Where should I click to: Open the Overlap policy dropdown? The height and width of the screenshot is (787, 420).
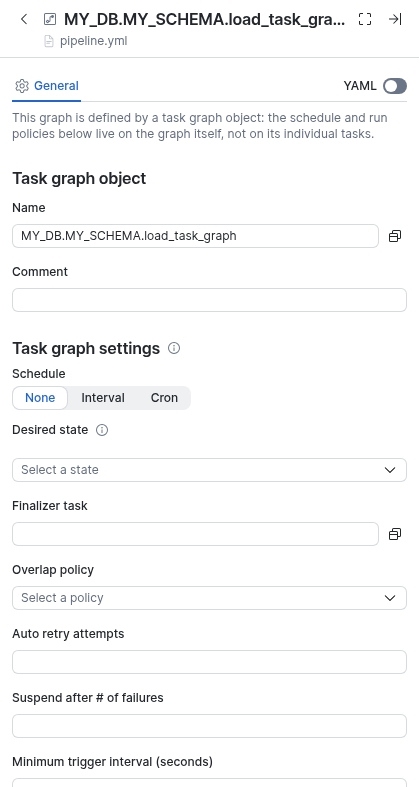pos(209,598)
